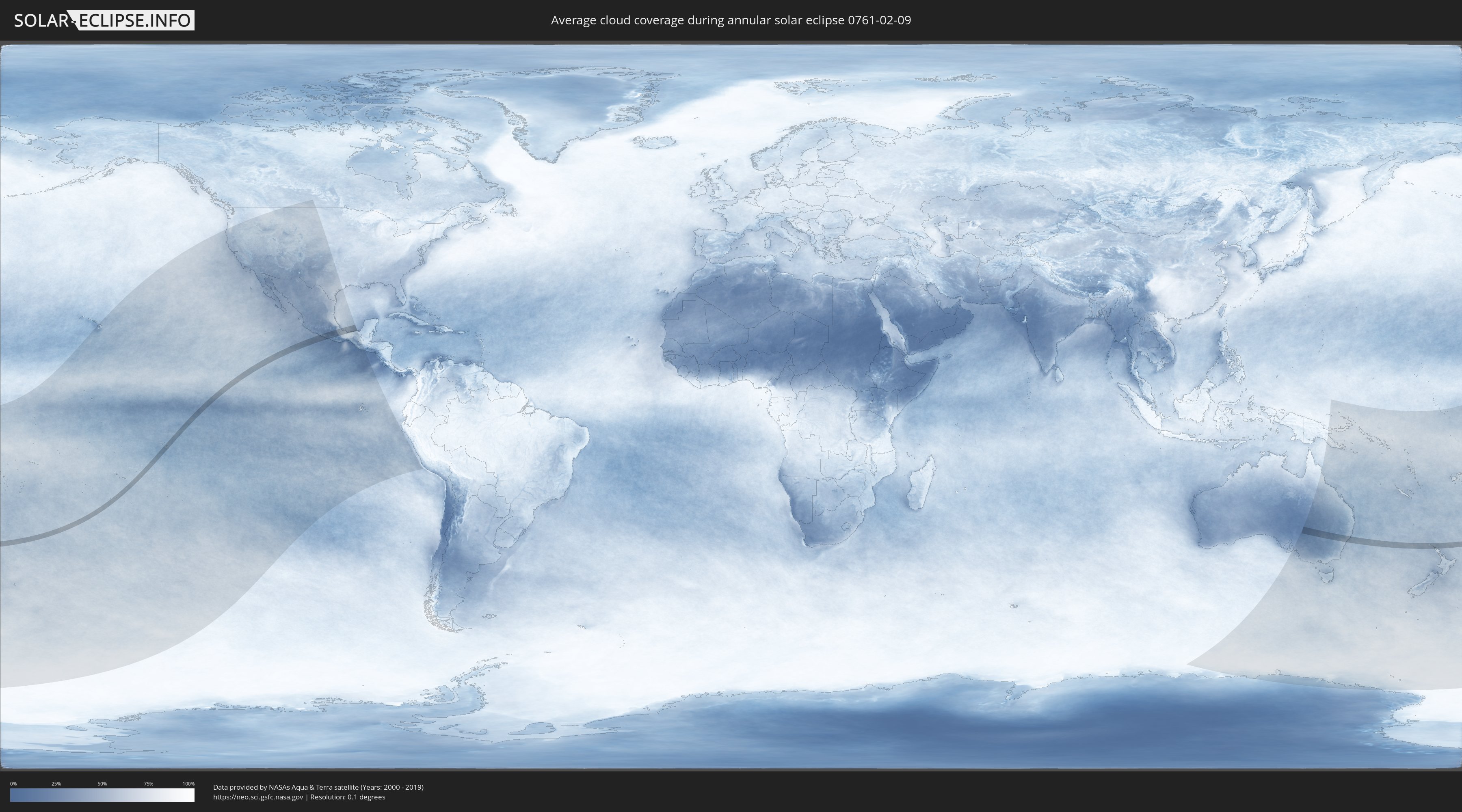Click 'Data provided by NASAs Aqua & Terra satellite' text
1462x812 pixels.
tap(285, 787)
